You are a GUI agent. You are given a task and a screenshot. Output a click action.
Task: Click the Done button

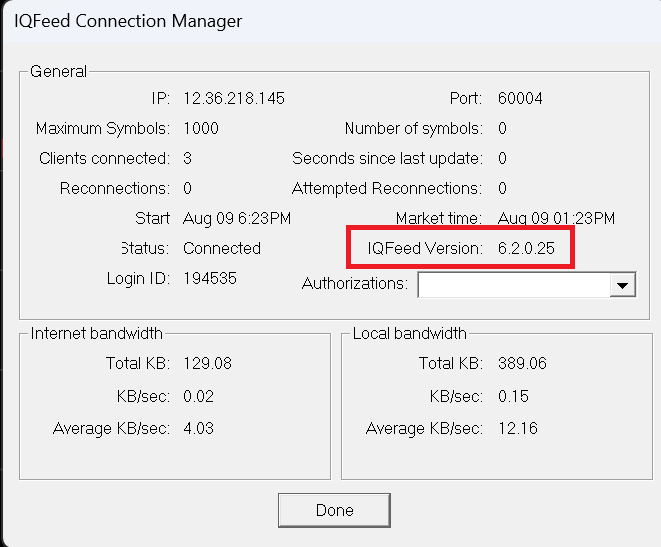tap(334, 510)
